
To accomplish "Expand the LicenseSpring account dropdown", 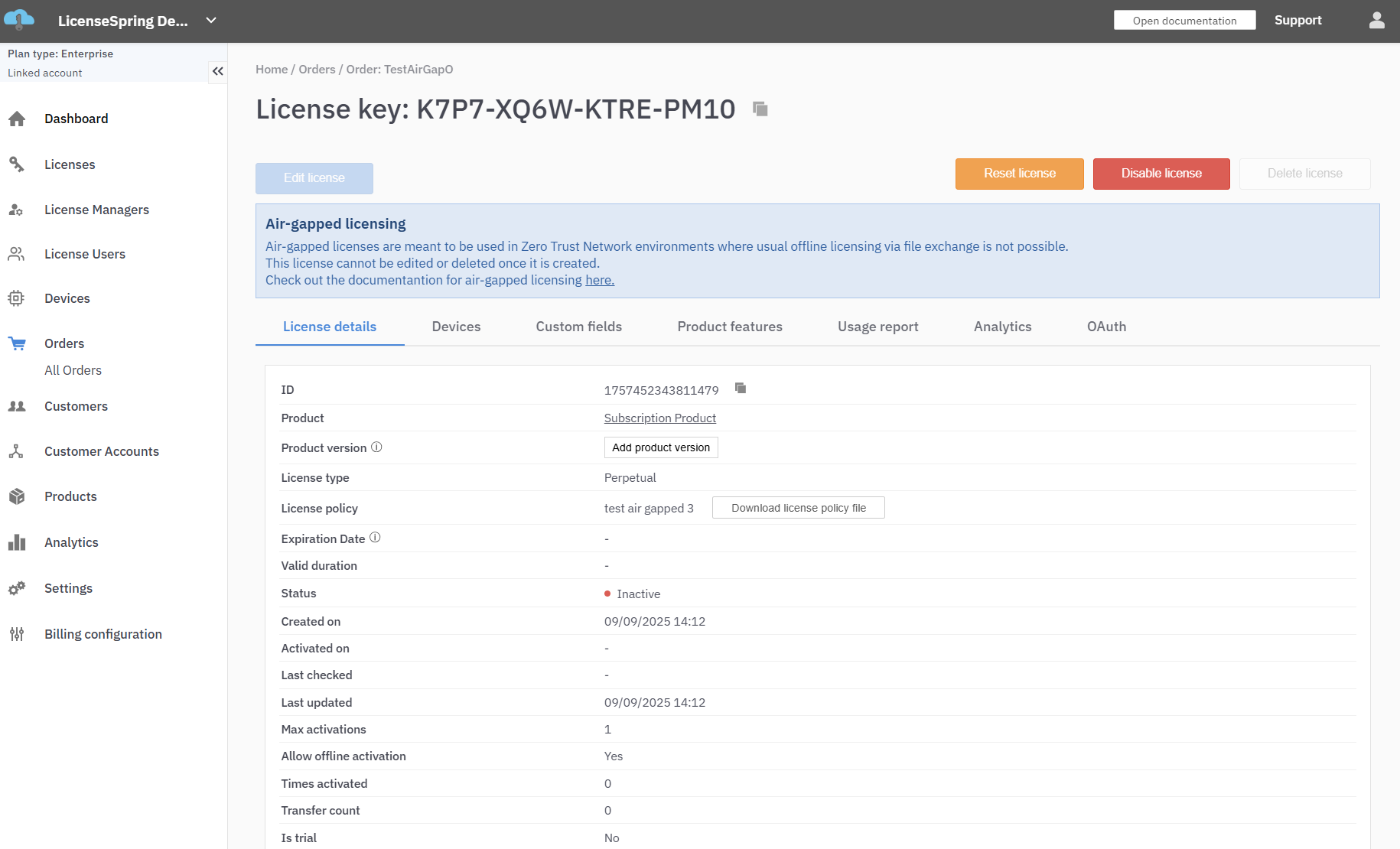I will click(211, 21).
